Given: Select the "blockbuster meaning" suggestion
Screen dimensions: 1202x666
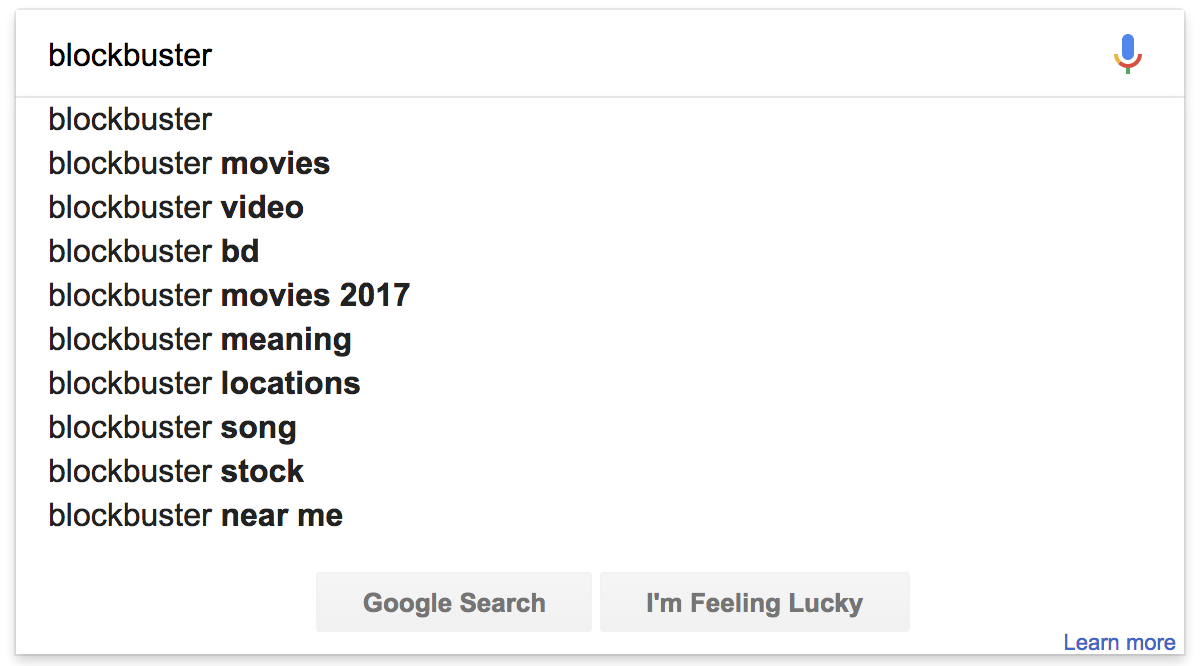Looking at the screenshot, I should 600,340.
